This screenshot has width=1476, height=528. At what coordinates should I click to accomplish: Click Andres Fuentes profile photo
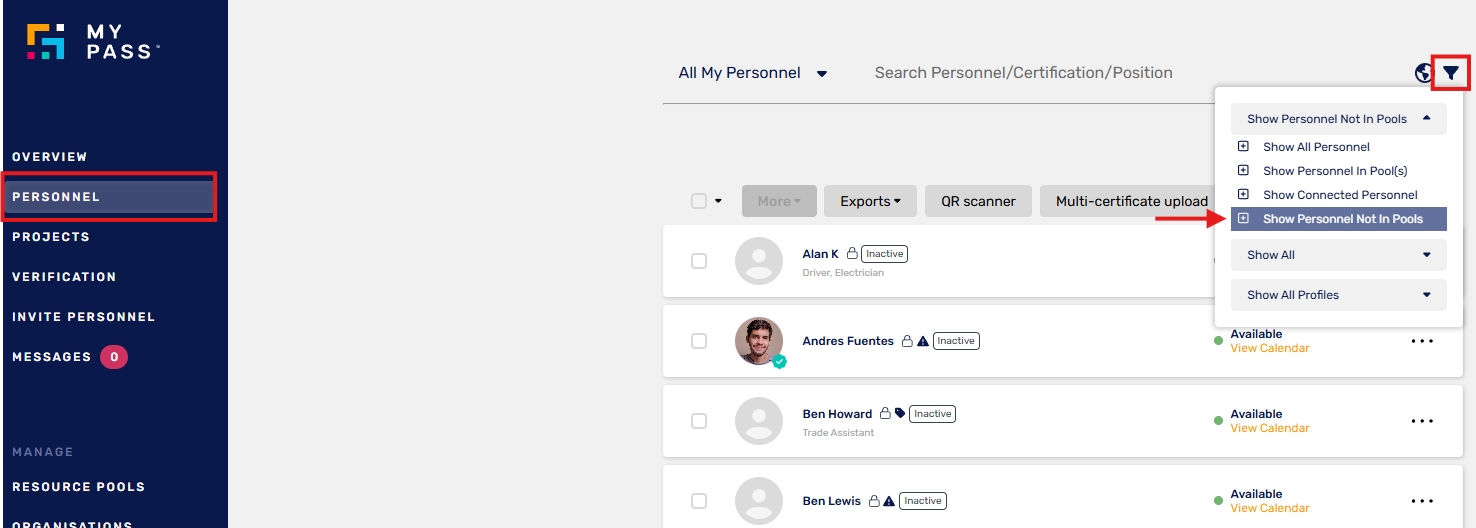pyautogui.click(x=759, y=341)
